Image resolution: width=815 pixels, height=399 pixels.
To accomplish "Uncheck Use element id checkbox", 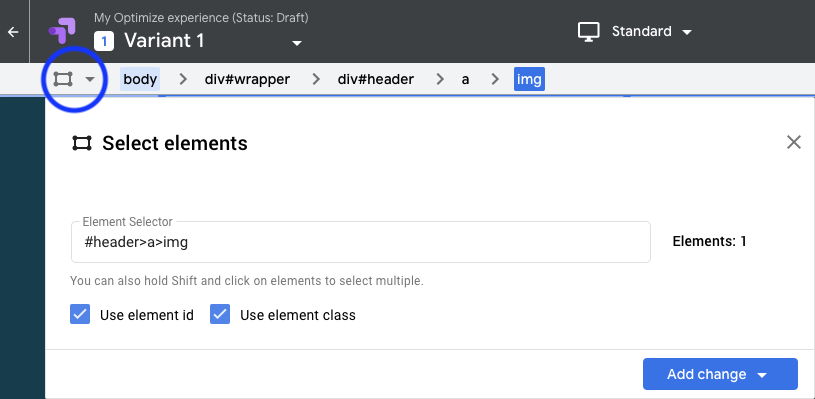I will click(80, 314).
